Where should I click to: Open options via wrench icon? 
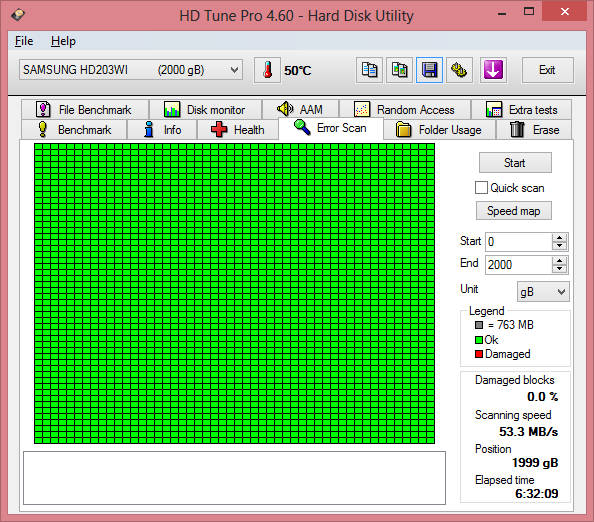pos(459,70)
